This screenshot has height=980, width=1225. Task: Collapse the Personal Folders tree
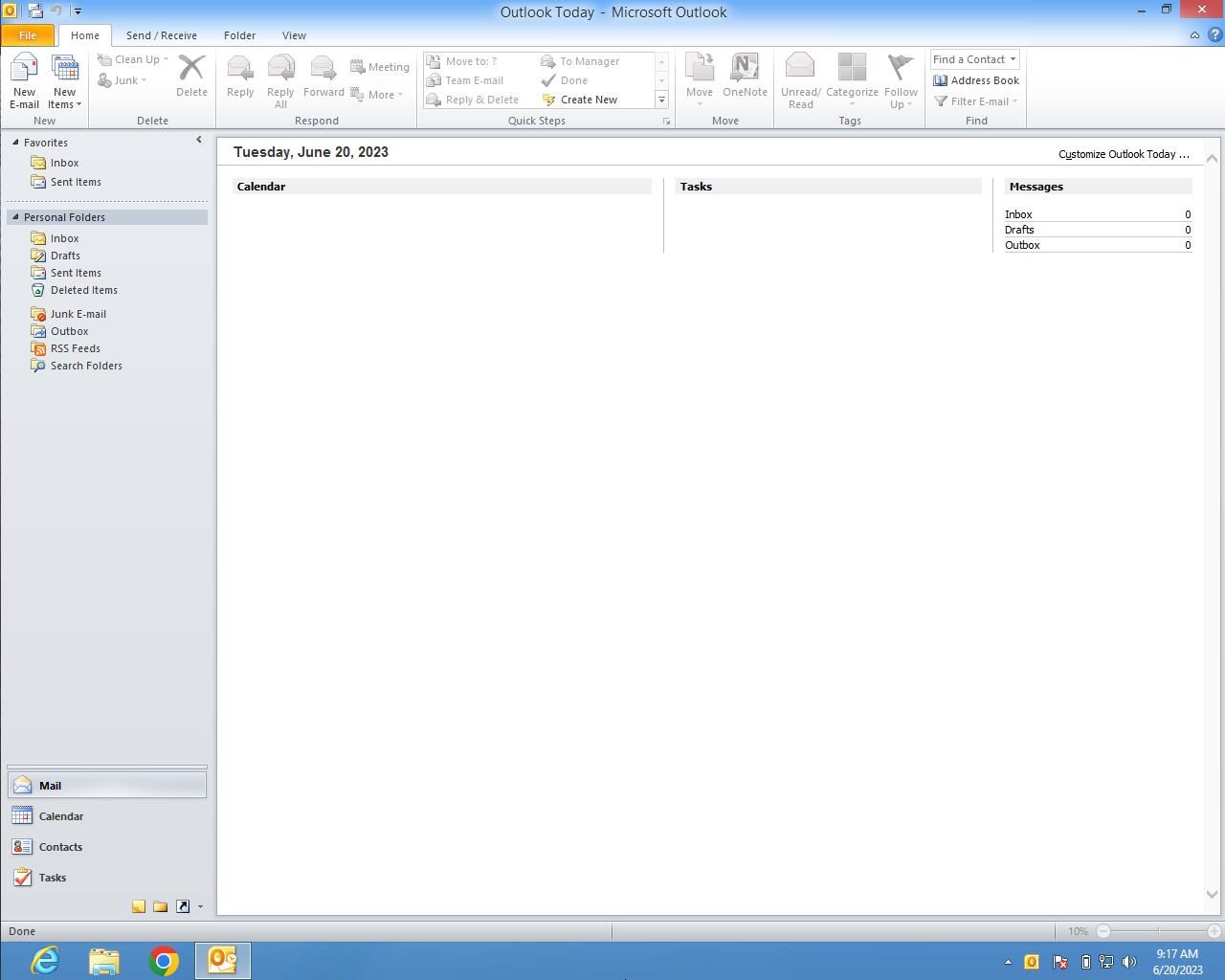pos(15,217)
